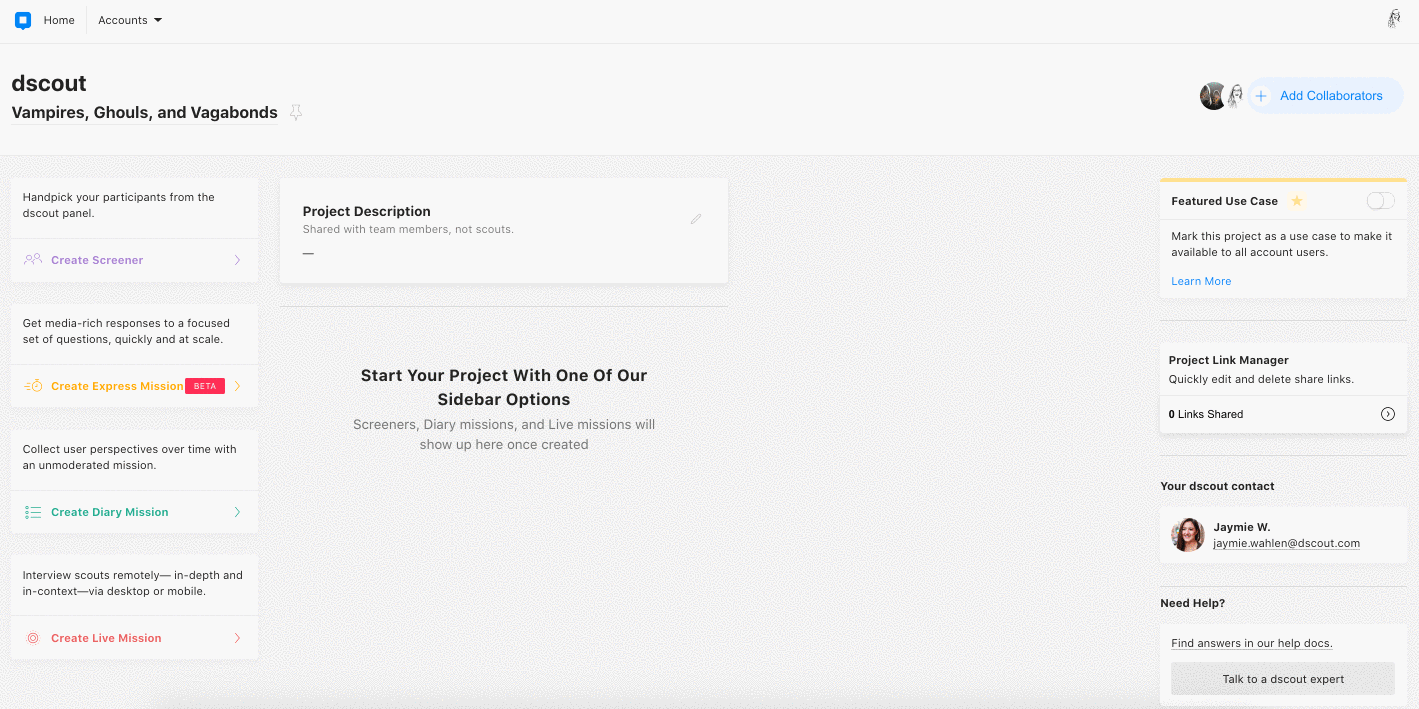Click the dscout logo icon
This screenshot has height=709, width=1419.
23,20
